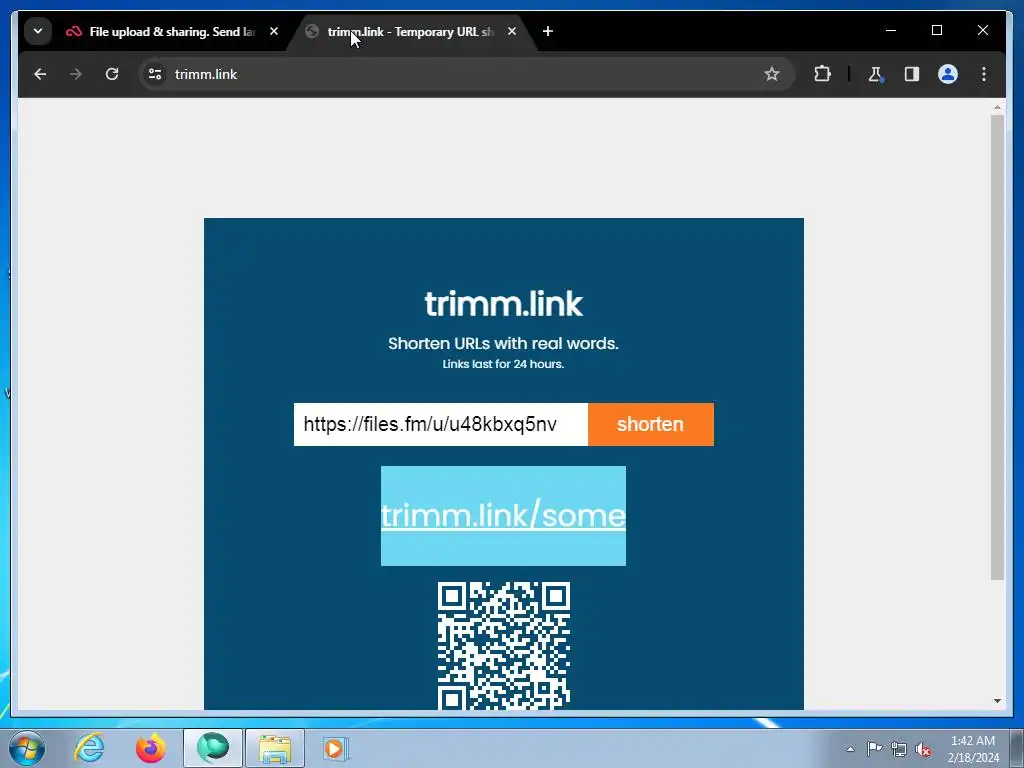Open Chrome Labs flask icon
Screen dimensions: 1024x768
[x=876, y=74]
